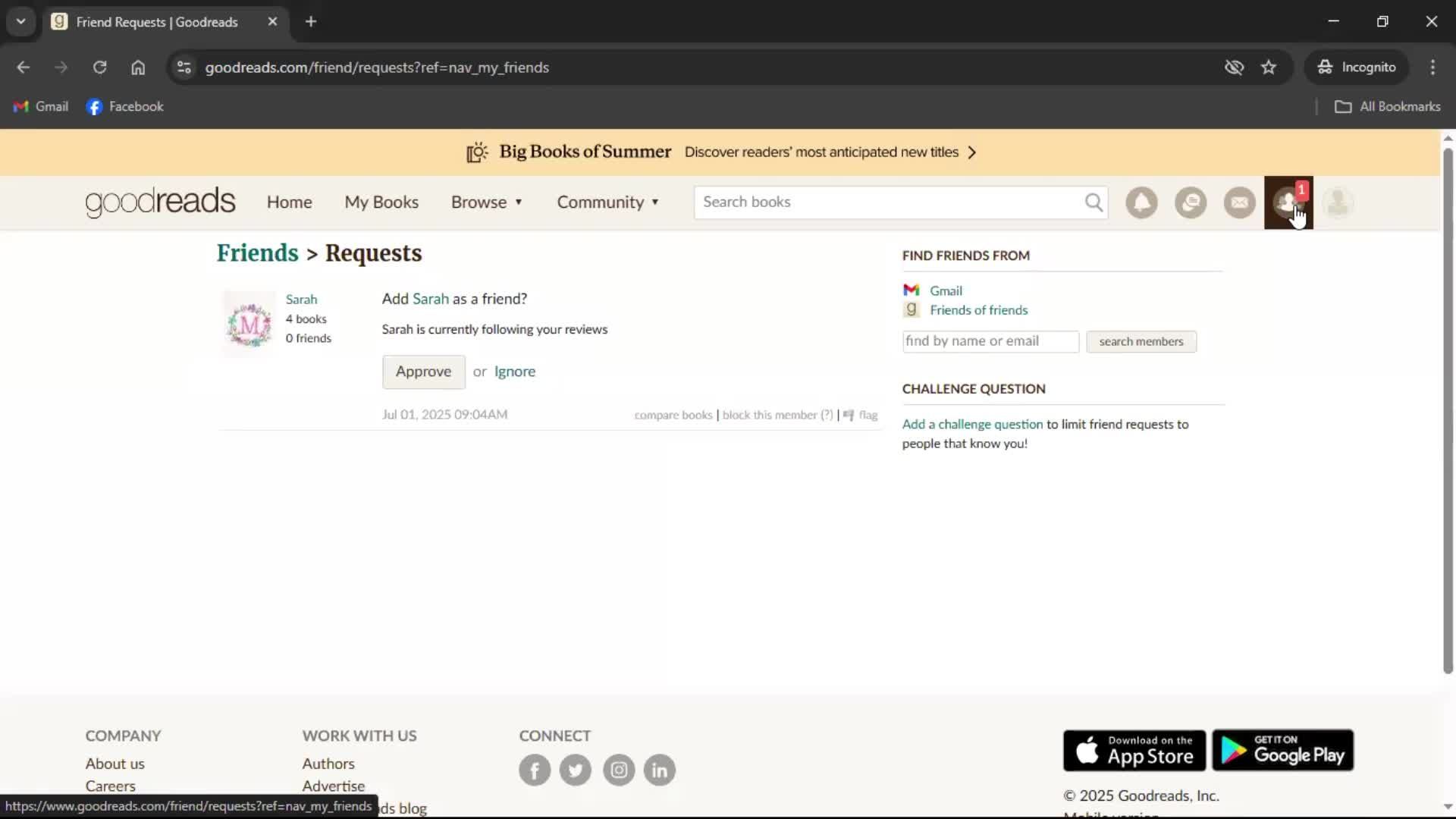Click Add a challenge question link
This screenshot has height=819, width=1456.
(972, 425)
